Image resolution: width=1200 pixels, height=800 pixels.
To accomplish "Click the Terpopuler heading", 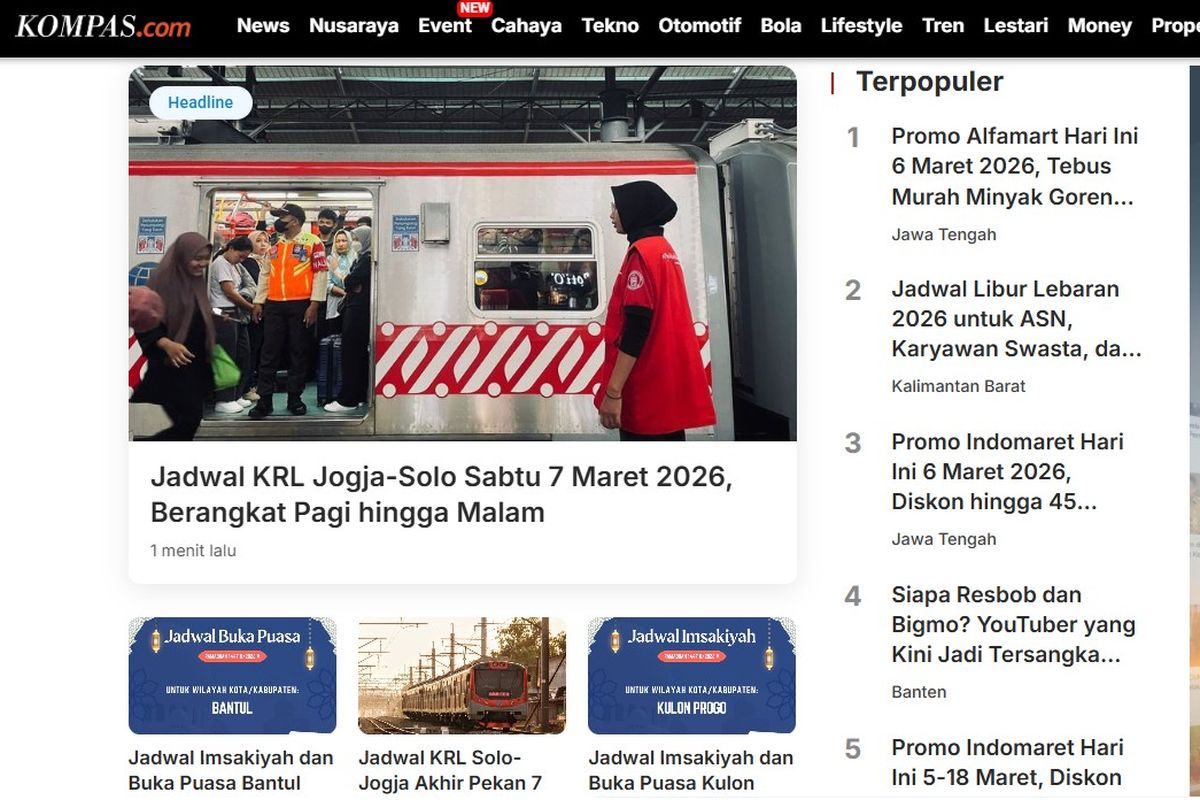I will (929, 82).
